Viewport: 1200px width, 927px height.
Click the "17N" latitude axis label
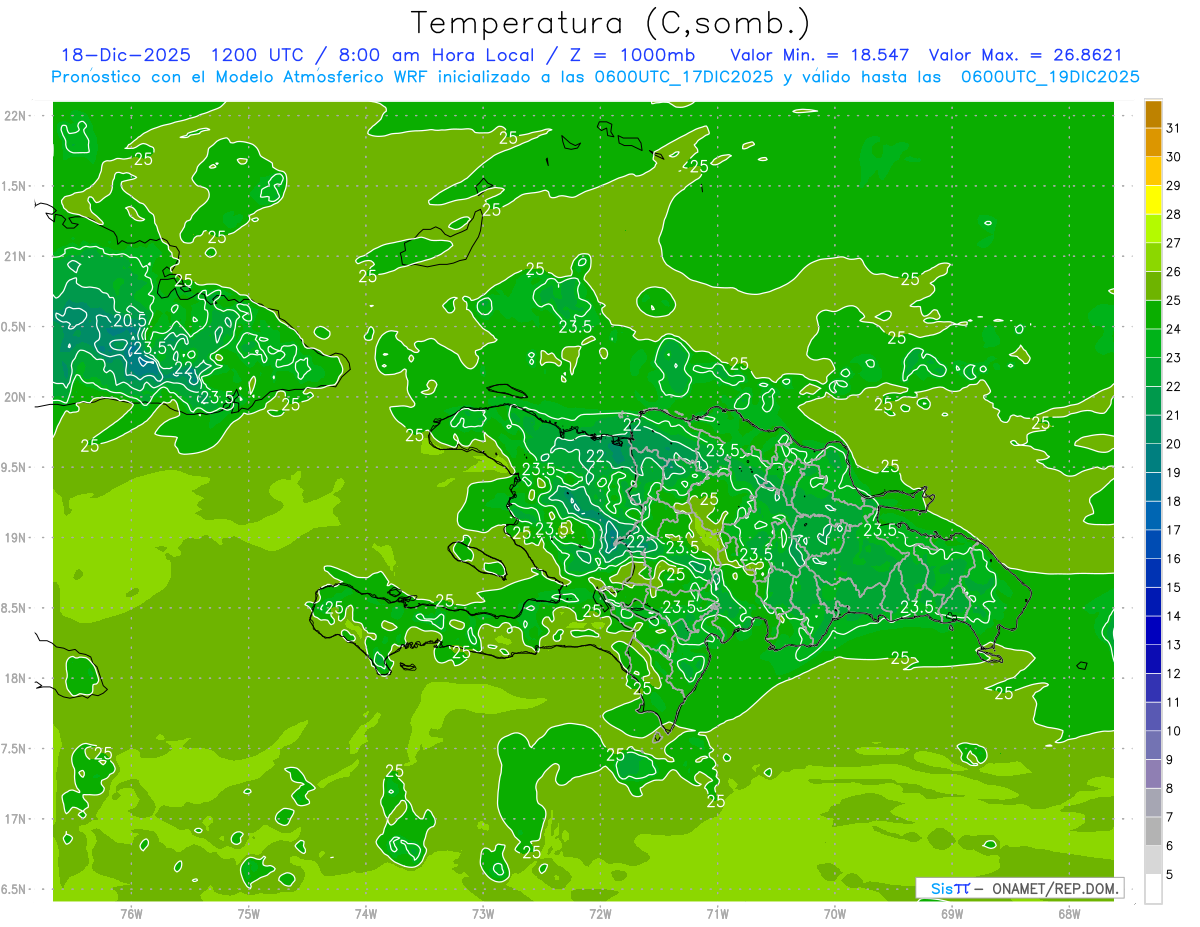pyautogui.click(x=15, y=819)
